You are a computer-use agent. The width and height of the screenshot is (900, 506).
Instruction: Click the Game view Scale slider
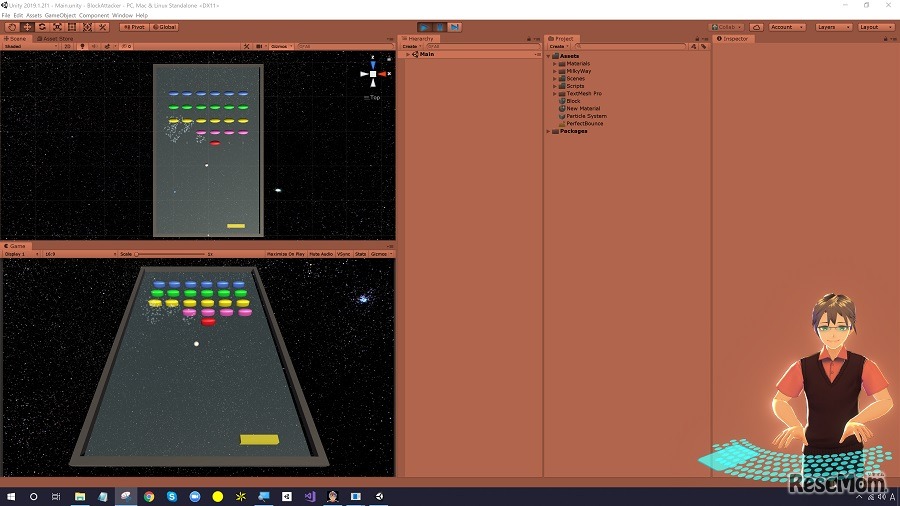tap(170, 254)
